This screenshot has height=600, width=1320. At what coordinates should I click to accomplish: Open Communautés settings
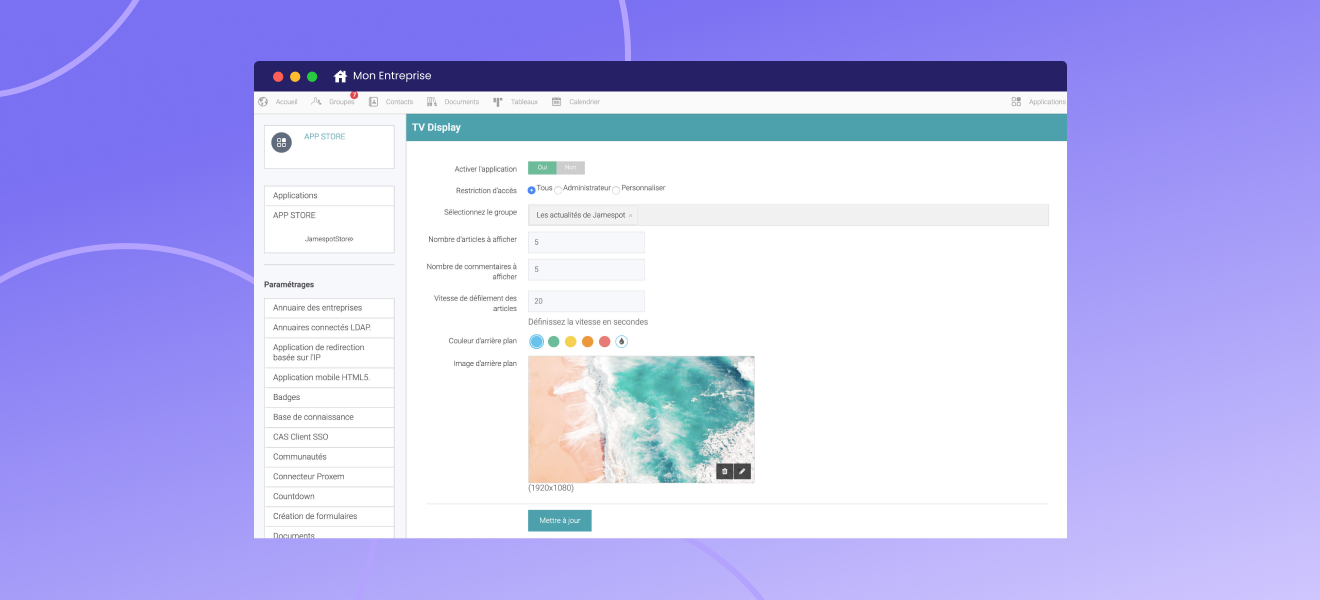click(329, 457)
